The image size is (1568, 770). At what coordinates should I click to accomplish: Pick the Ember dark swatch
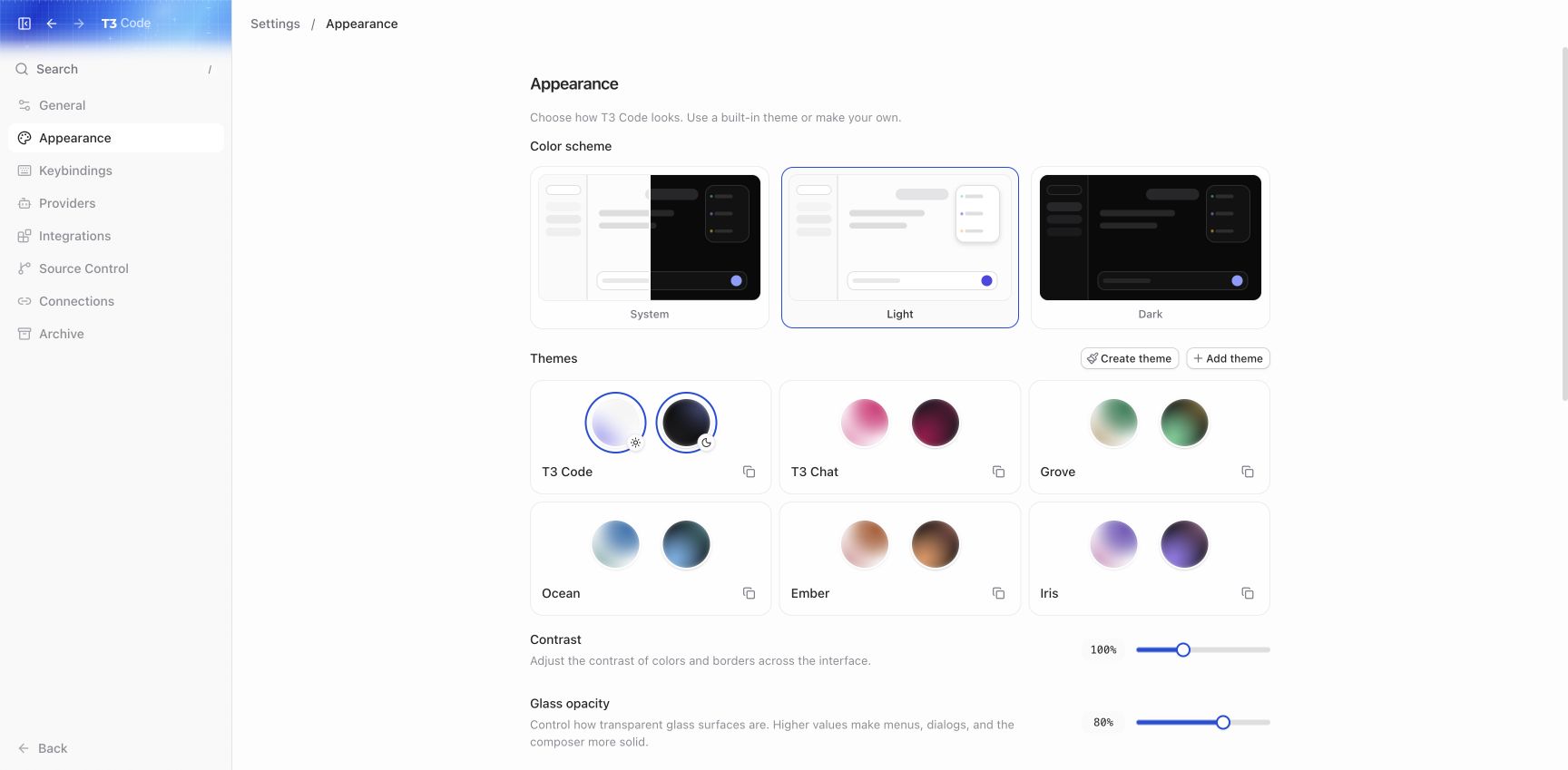click(x=936, y=544)
